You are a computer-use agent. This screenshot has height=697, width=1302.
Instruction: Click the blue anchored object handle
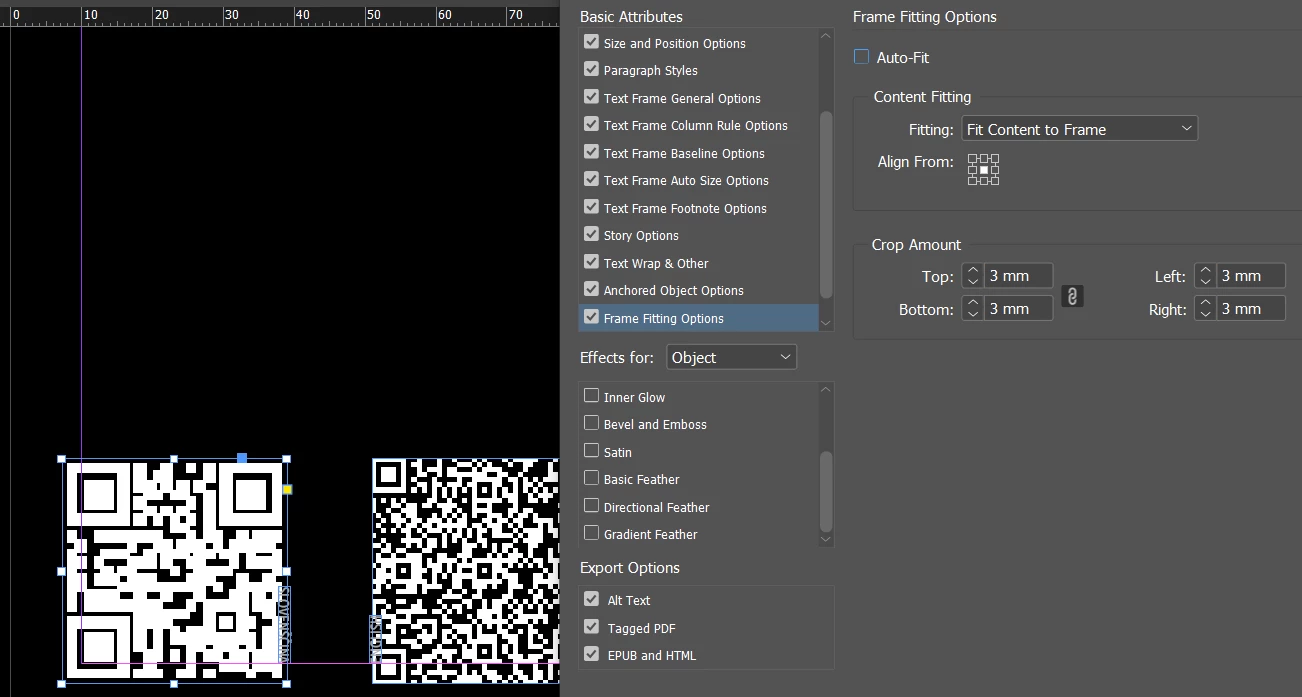pyautogui.click(x=241, y=458)
